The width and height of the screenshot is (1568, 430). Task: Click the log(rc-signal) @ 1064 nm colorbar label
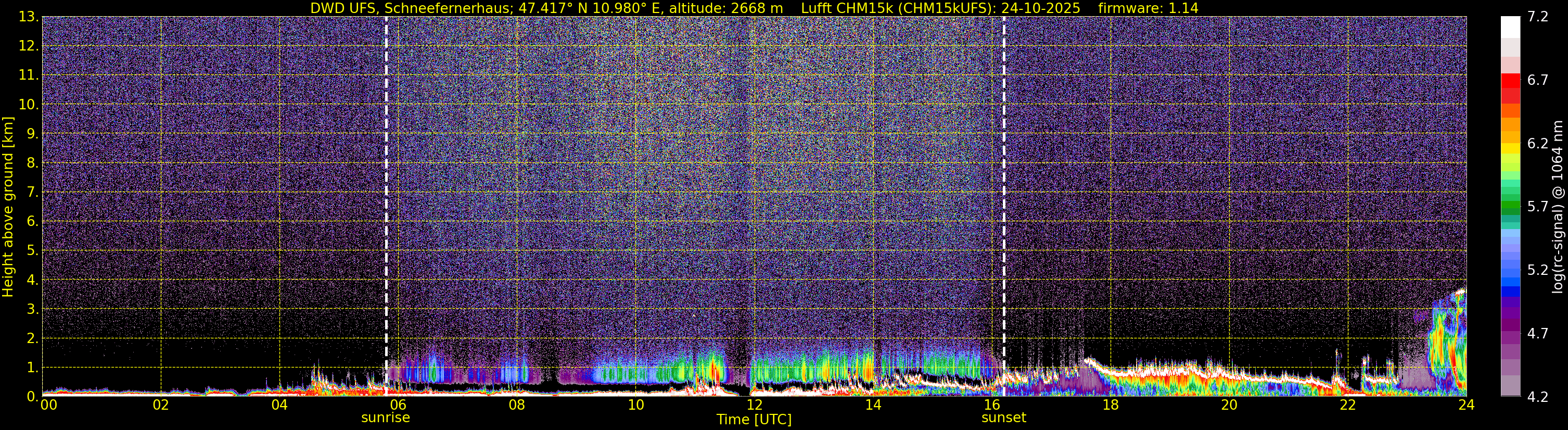coord(1557,207)
